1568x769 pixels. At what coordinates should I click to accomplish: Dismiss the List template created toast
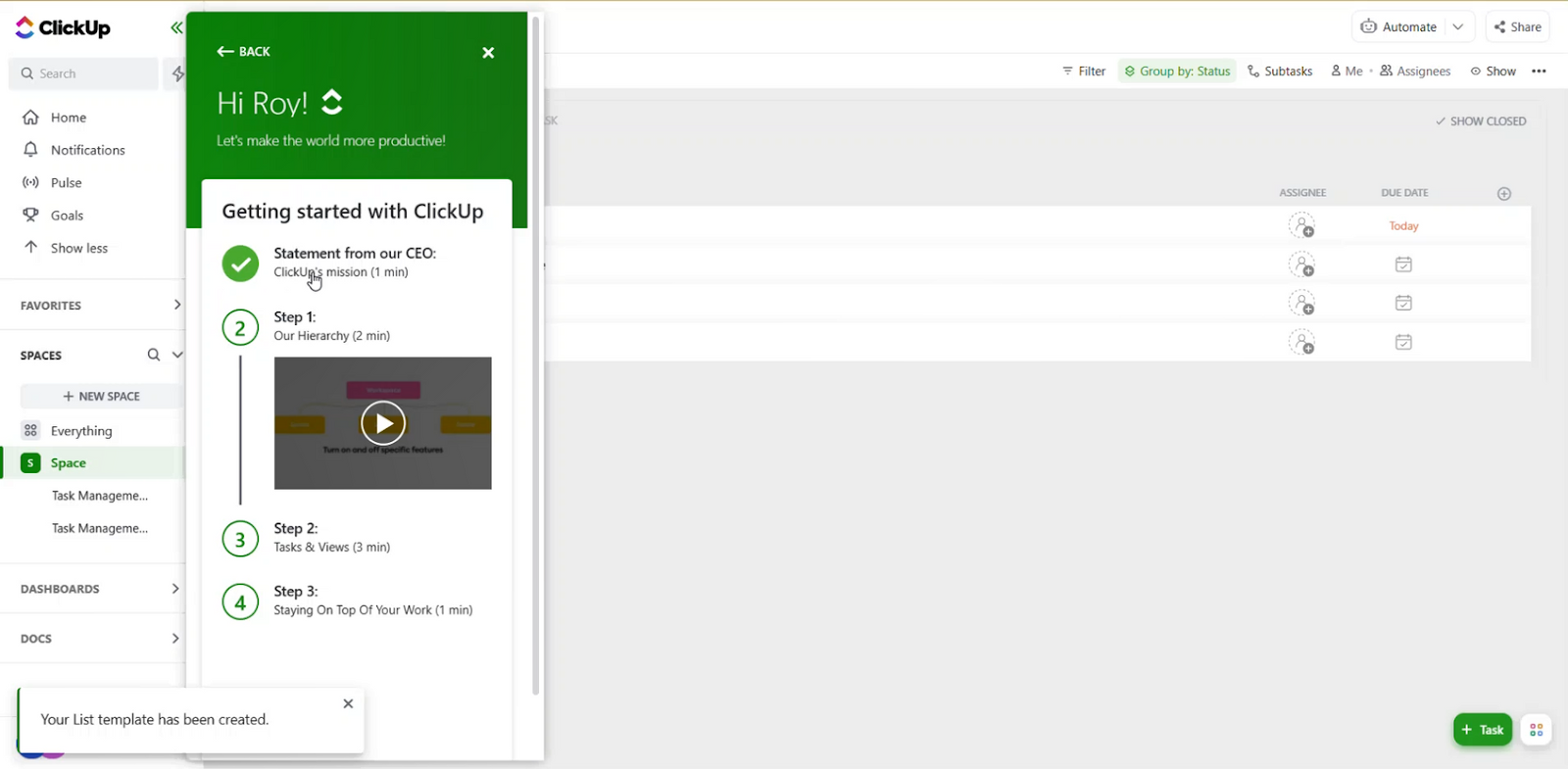(x=348, y=703)
